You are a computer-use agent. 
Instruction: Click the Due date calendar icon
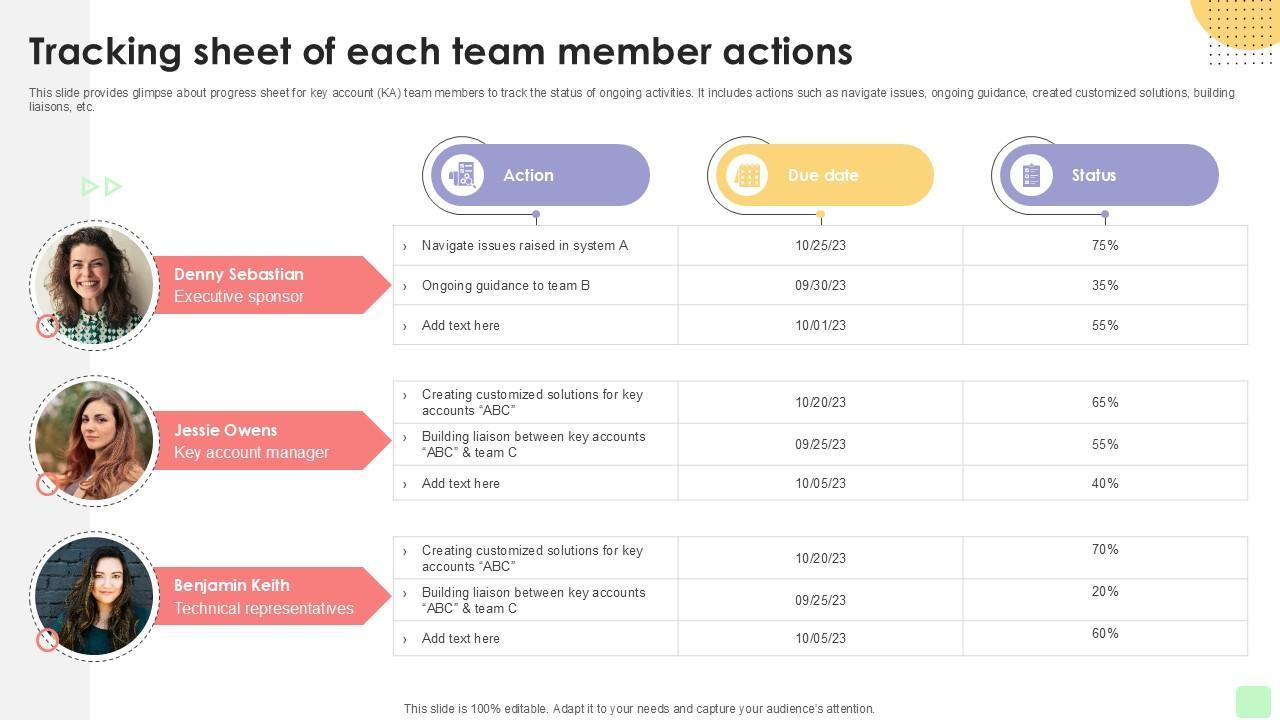coord(747,175)
